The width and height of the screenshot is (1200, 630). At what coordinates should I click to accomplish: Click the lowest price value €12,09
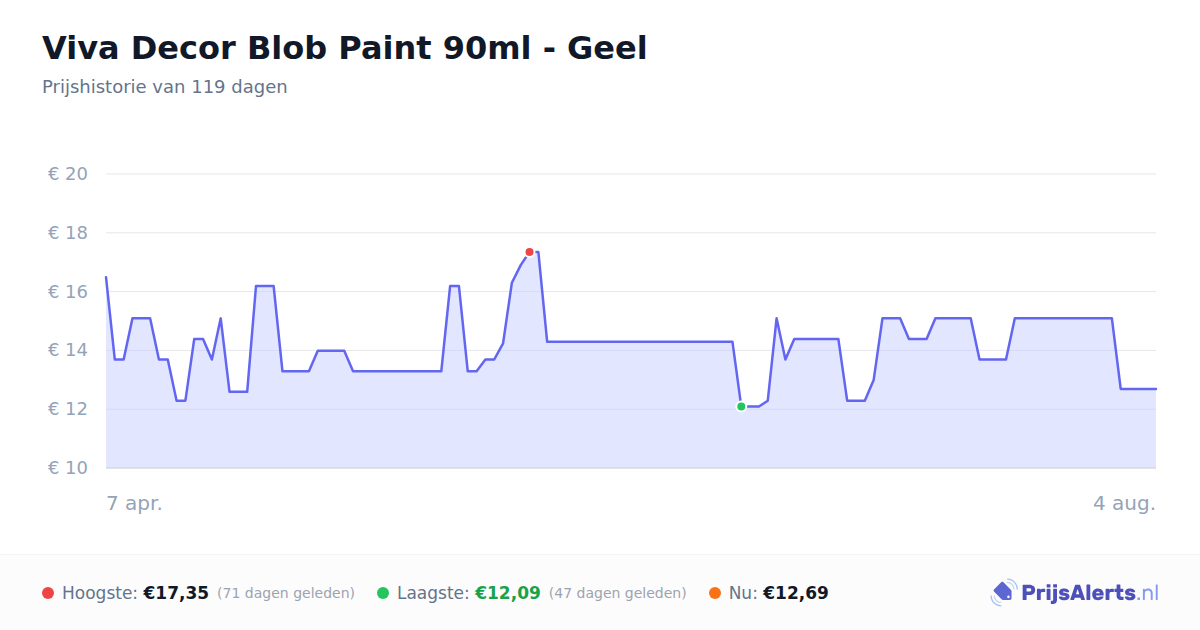508,593
